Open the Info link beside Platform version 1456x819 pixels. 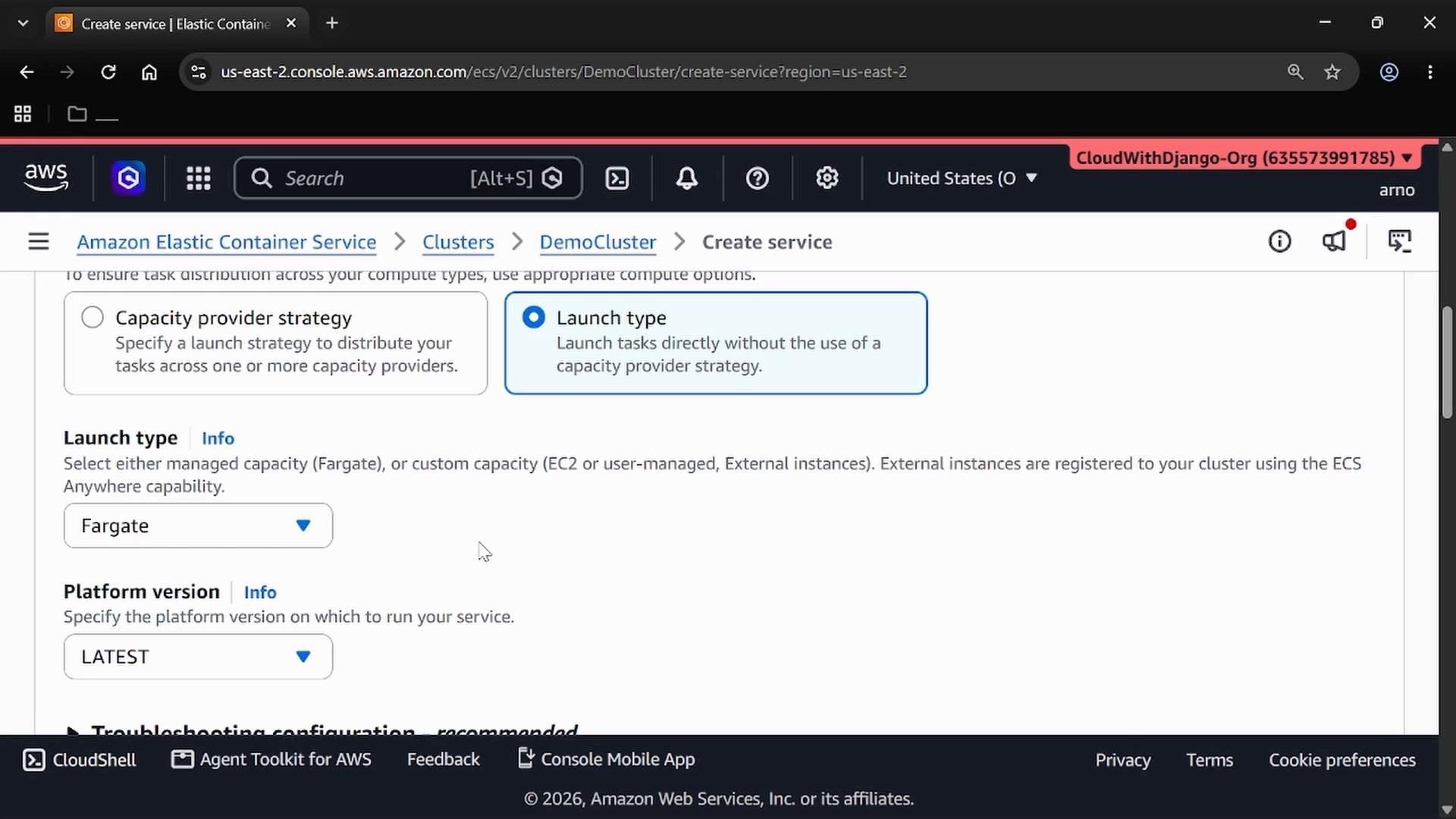260,592
